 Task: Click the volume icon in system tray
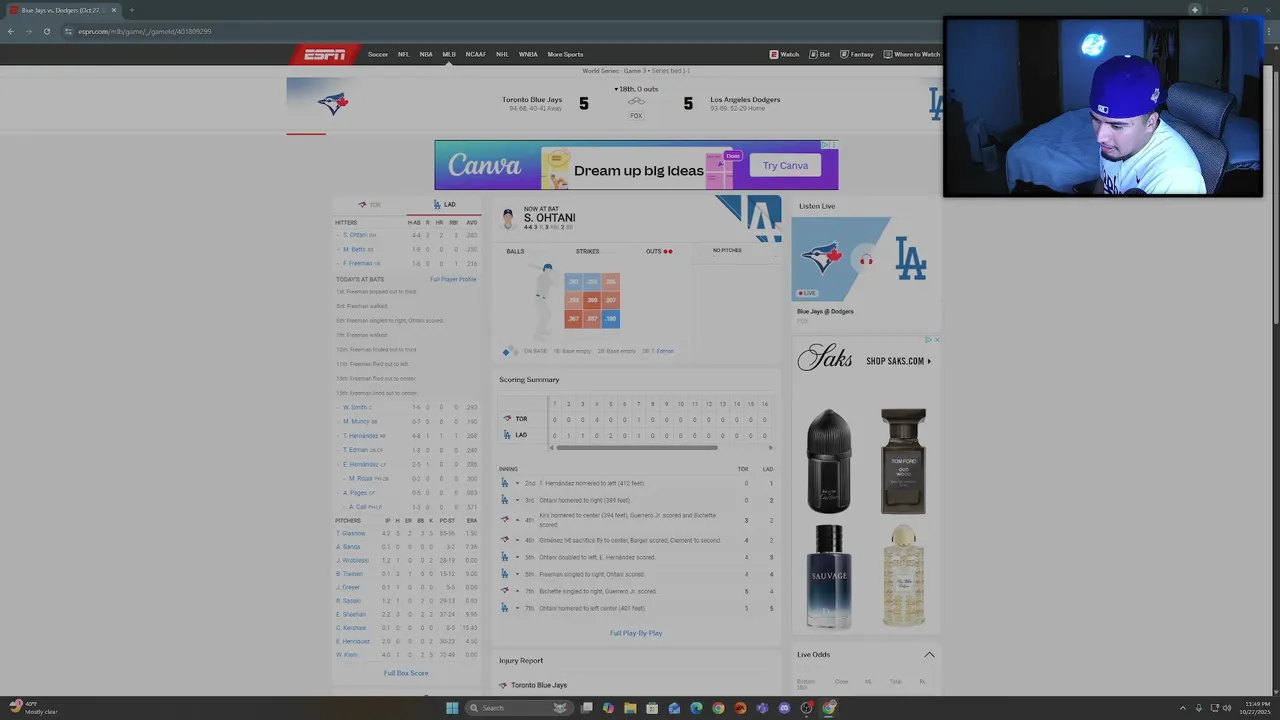[1227, 708]
